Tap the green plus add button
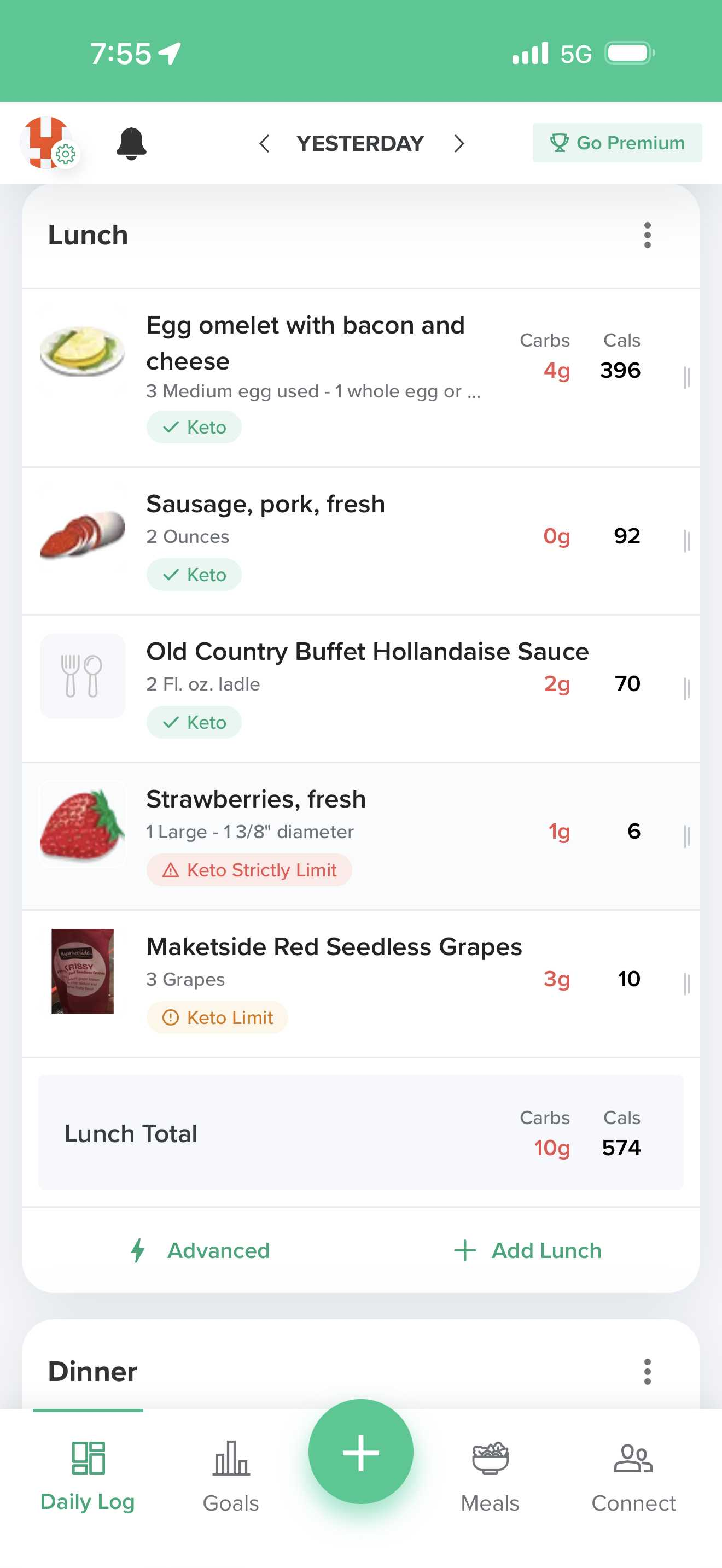This screenshot has height=1568, width=722. (361, 1452)
